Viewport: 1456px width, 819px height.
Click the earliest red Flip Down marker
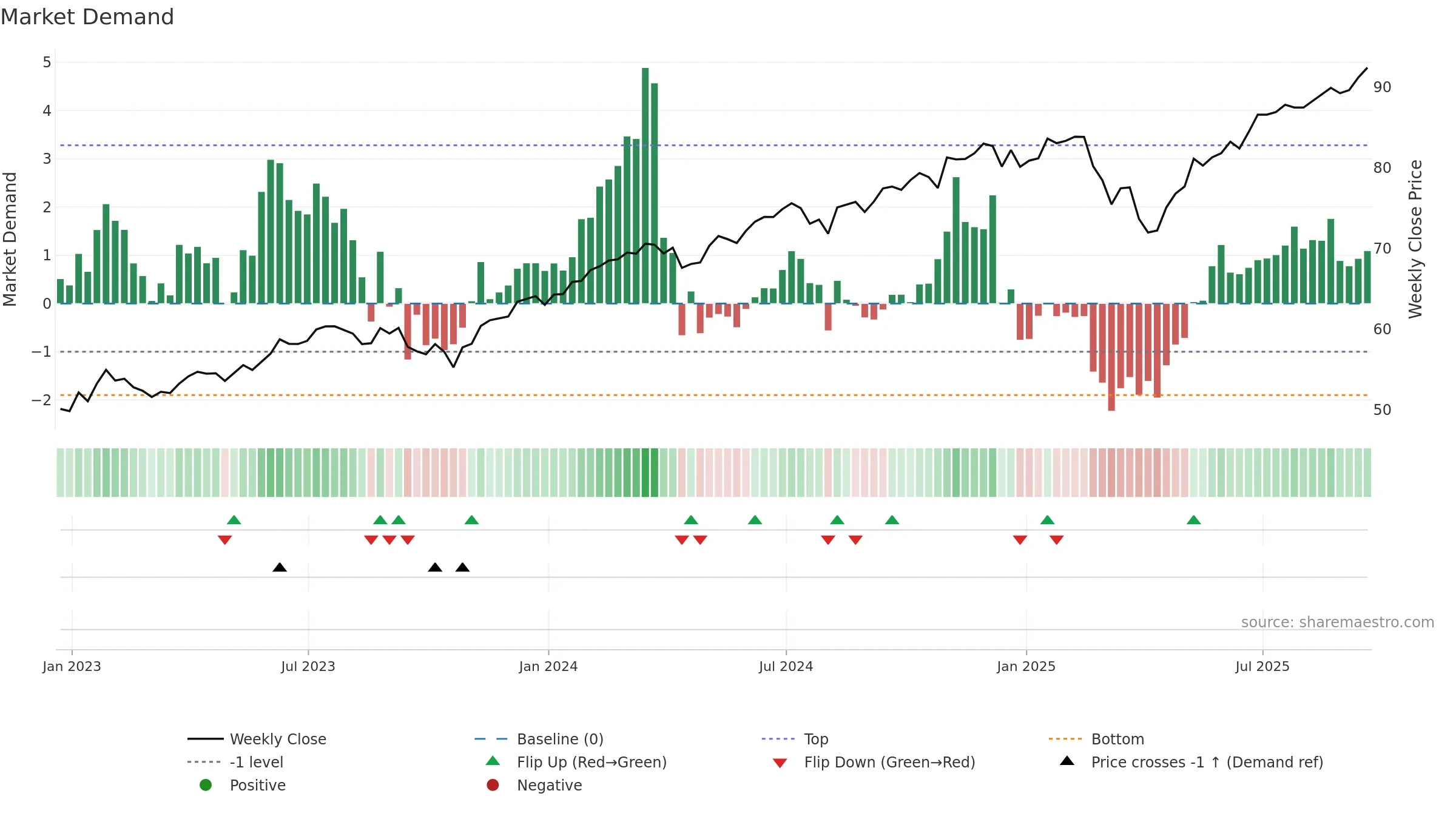(x=225, y=540)
